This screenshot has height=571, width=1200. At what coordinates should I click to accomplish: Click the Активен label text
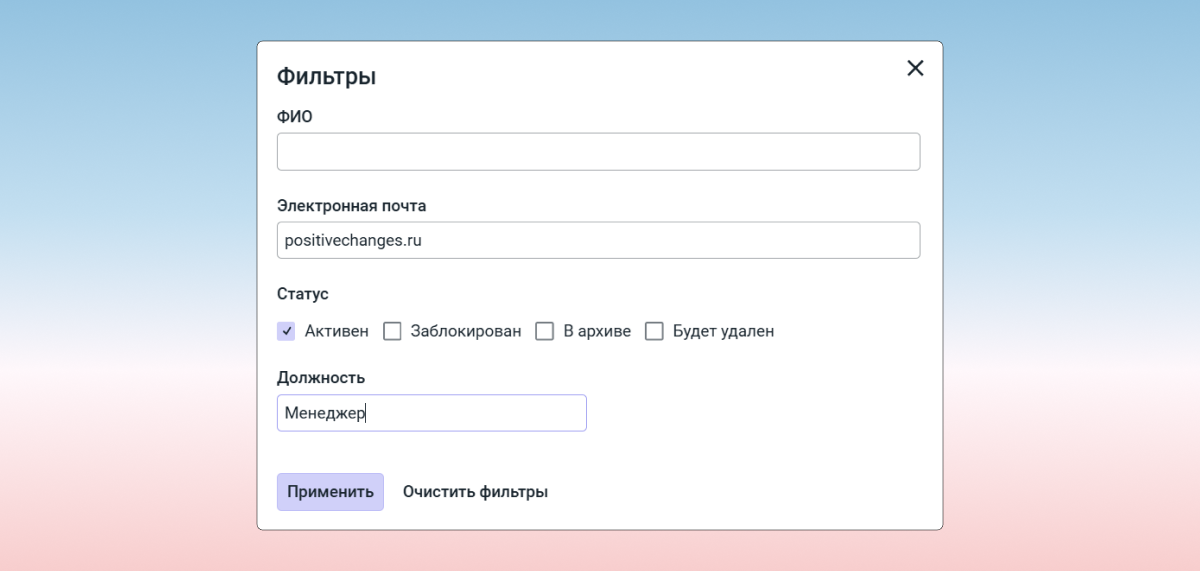[x=336, y=331]
